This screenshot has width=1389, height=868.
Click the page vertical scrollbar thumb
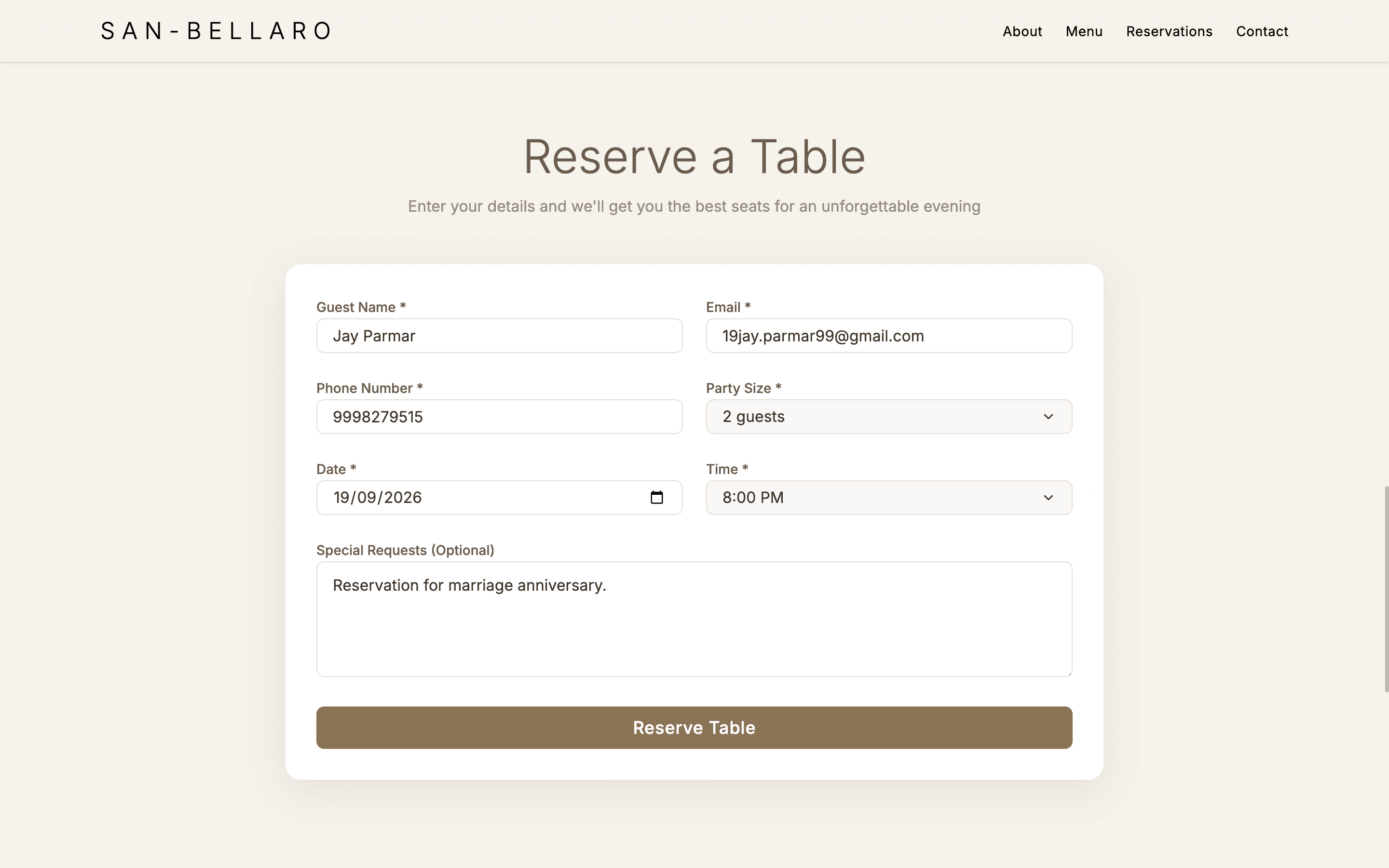click(1386, 589)
